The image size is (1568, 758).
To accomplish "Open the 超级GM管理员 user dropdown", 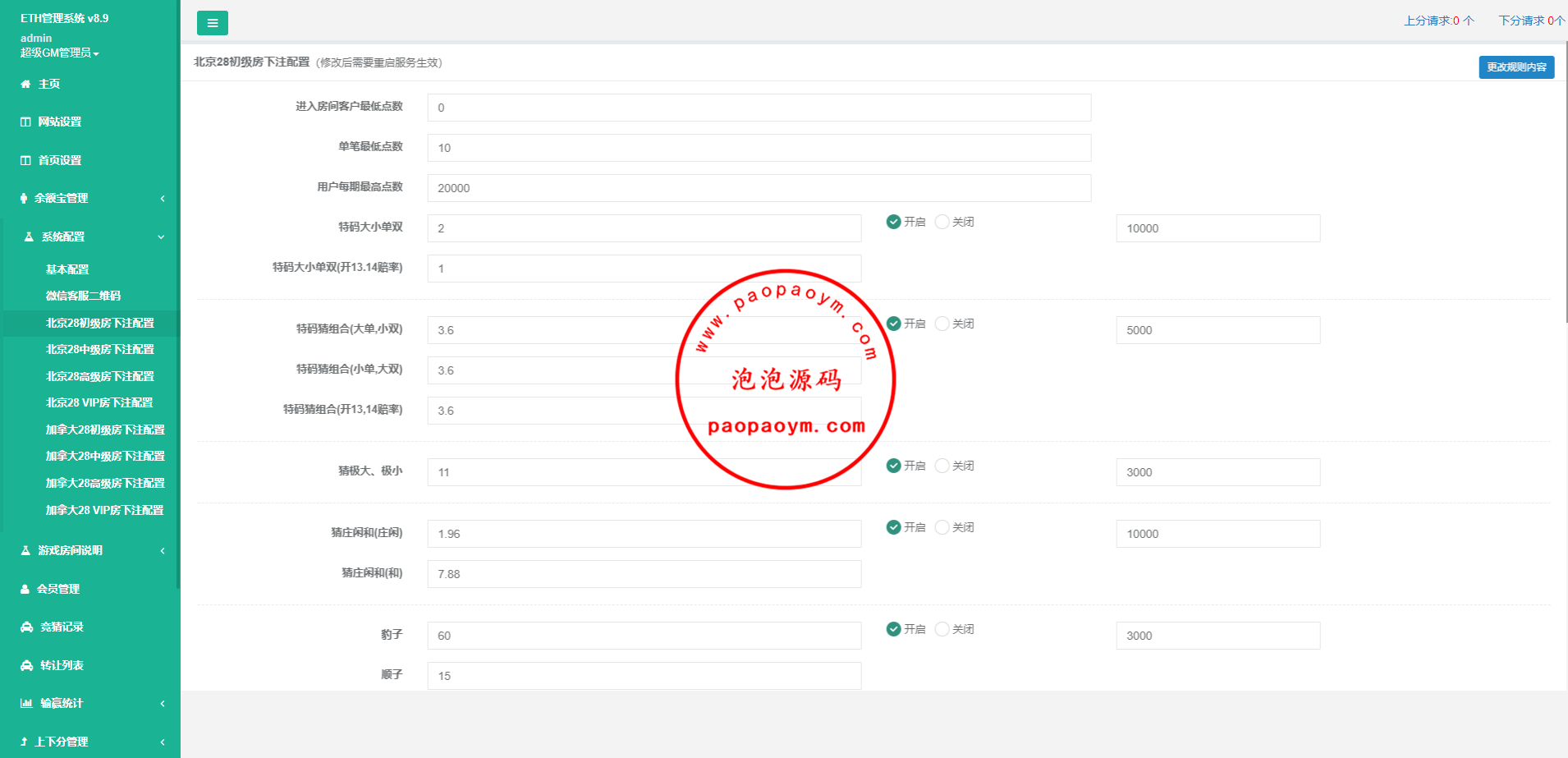I will tap(59, 53).
